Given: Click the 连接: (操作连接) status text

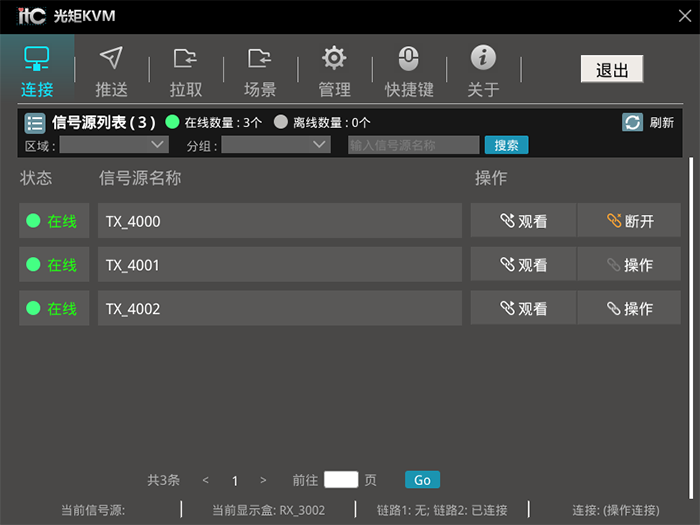Looking at the screenshot, I should pos(616,510).
